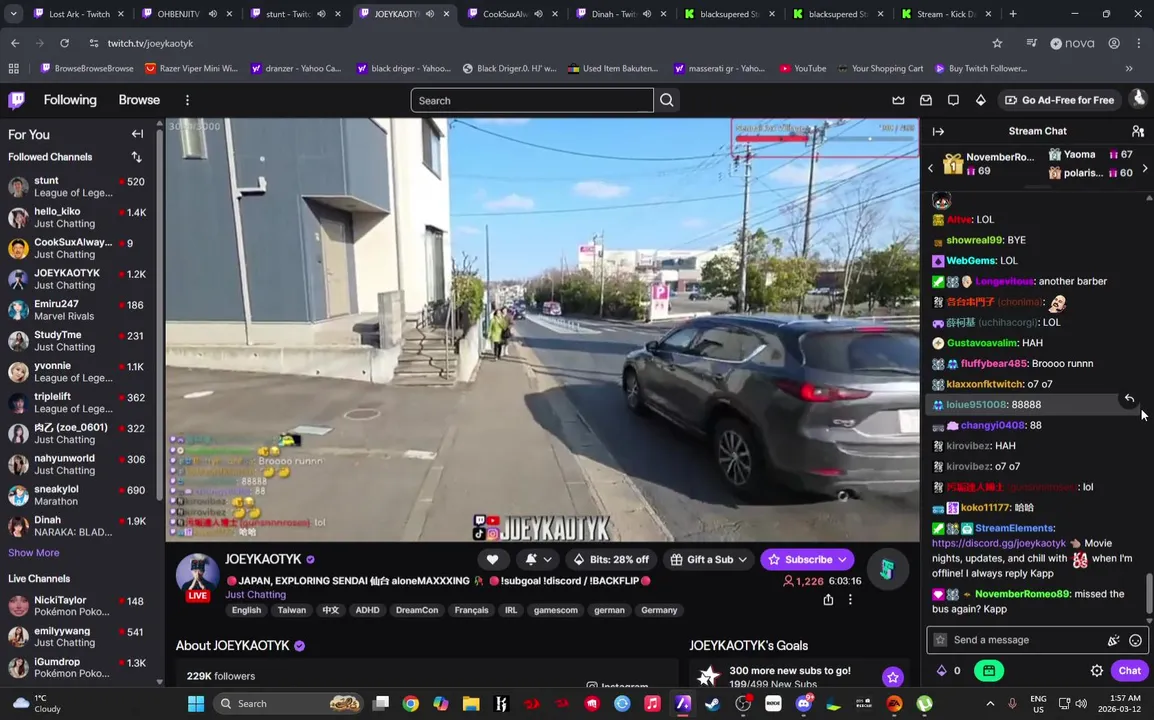Mute the OHBENJITV tab audio

pos(213,14)
